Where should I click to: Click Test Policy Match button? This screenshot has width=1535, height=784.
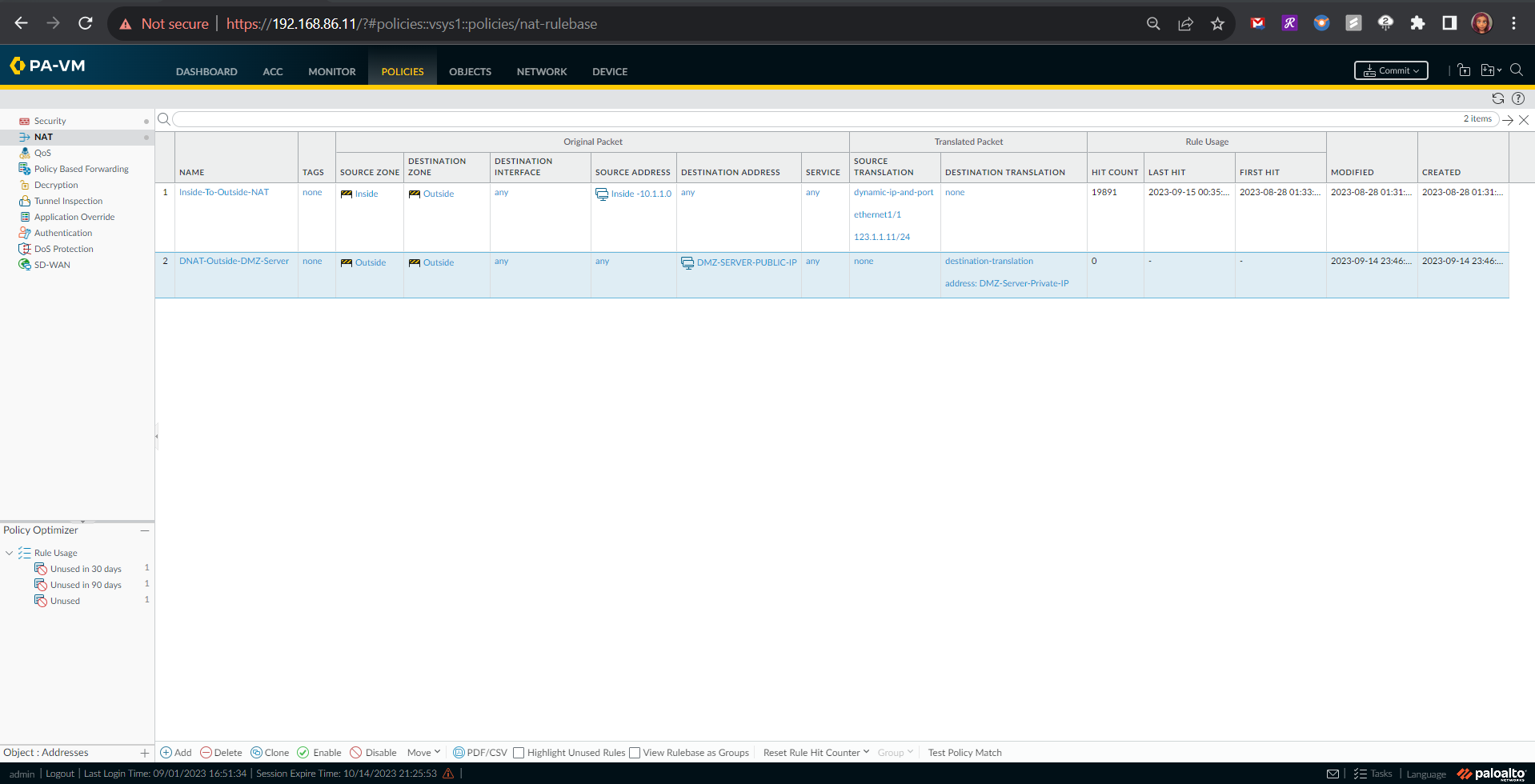pyautogui.click(x=964, y=753)
